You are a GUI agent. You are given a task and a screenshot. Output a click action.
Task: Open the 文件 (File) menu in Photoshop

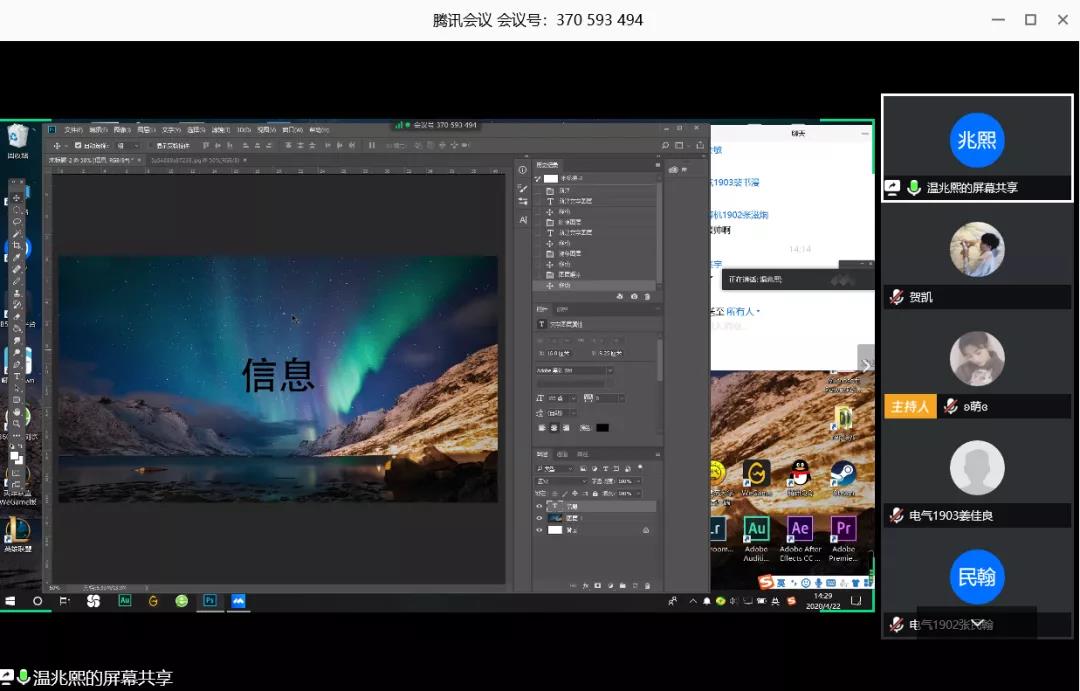[73, 130]
